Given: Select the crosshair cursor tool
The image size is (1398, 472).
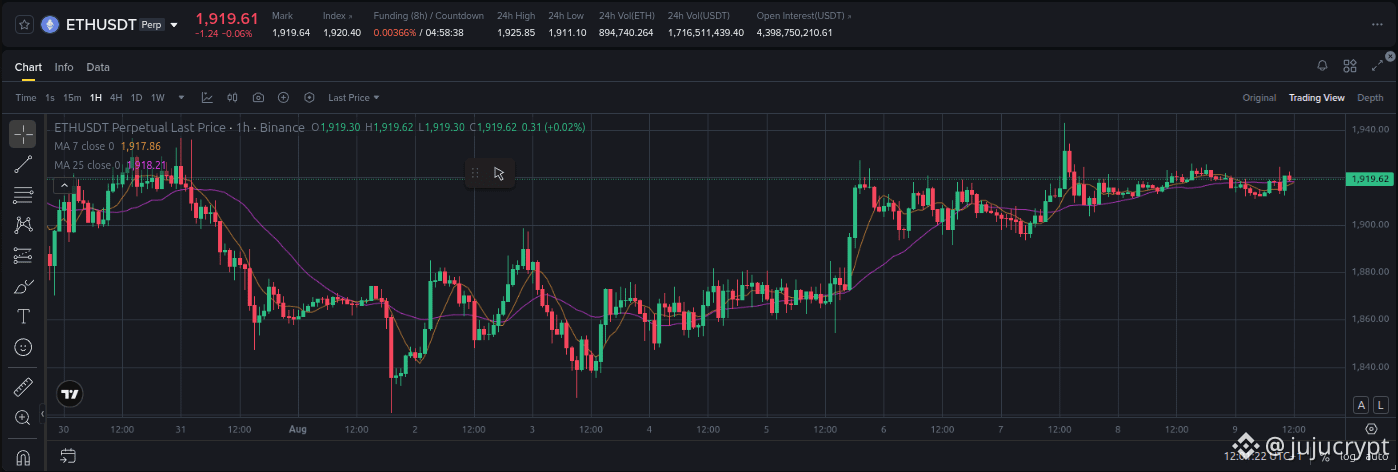Looking at the screenshot, I should 23,134.
